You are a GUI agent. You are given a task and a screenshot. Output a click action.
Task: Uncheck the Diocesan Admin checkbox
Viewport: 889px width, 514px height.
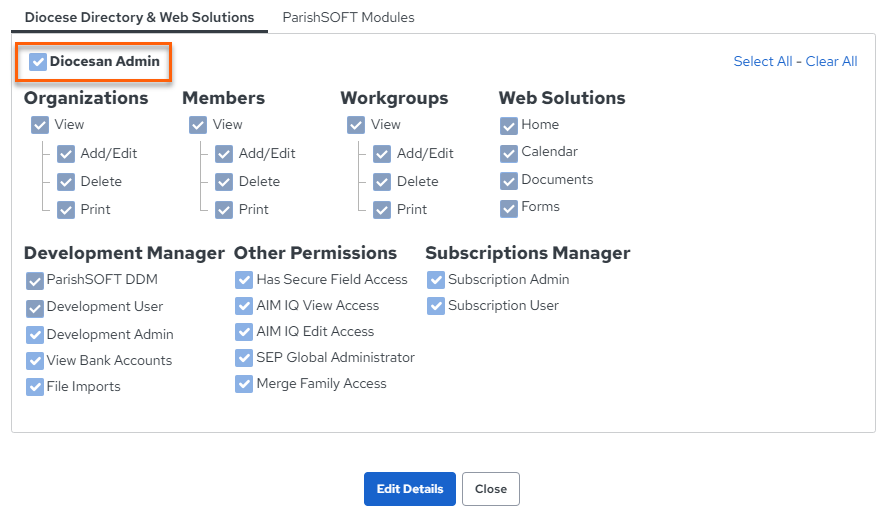tap(38, 62)
